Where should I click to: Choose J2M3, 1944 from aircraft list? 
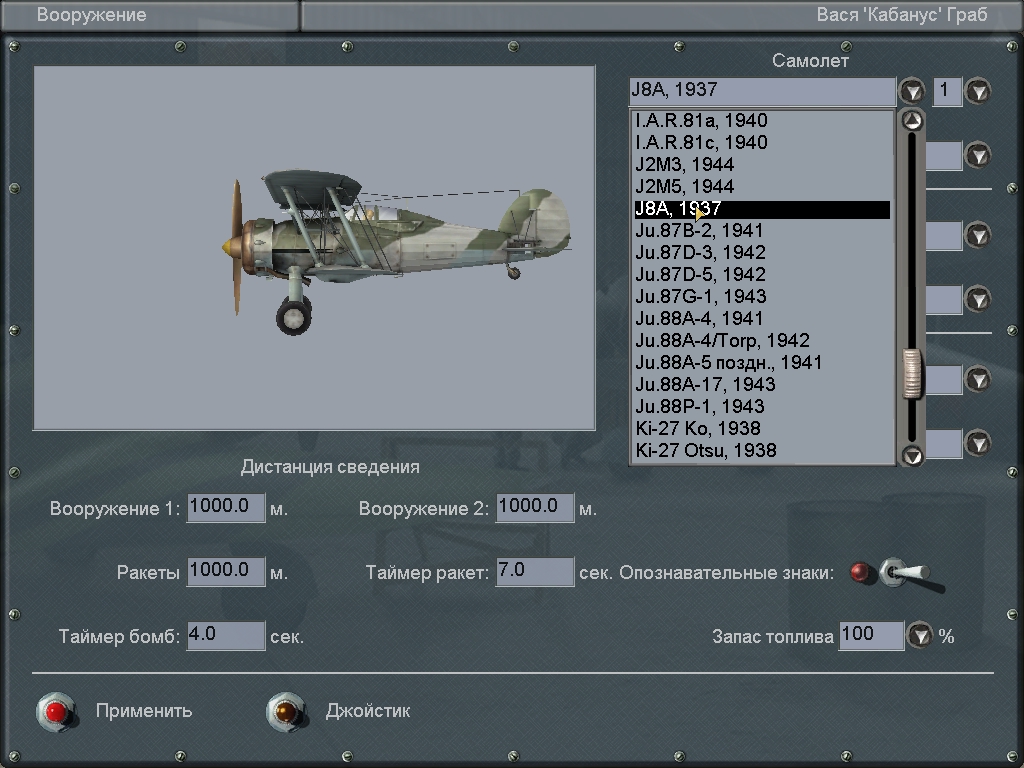(762, 165)
